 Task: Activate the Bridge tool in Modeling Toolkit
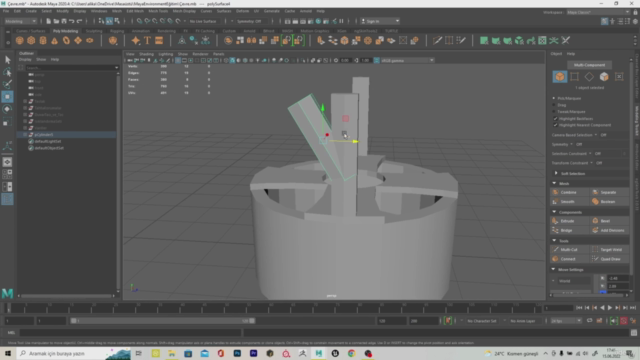click(x=569, y=230)
